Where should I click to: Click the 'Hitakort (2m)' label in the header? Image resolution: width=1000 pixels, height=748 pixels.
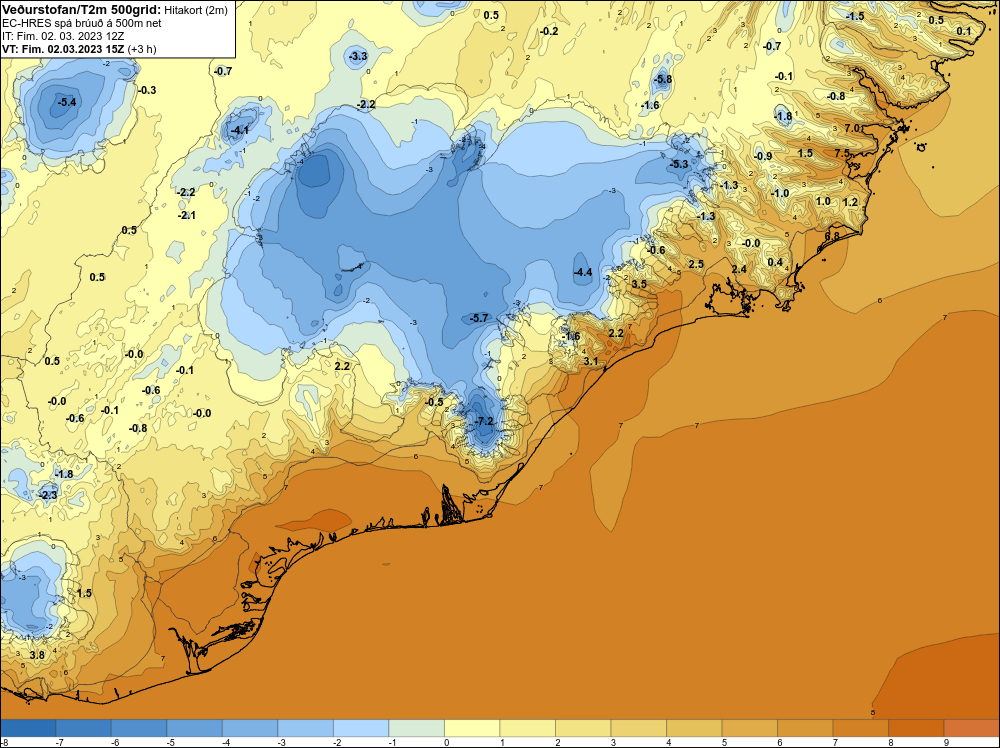(196, 10)
